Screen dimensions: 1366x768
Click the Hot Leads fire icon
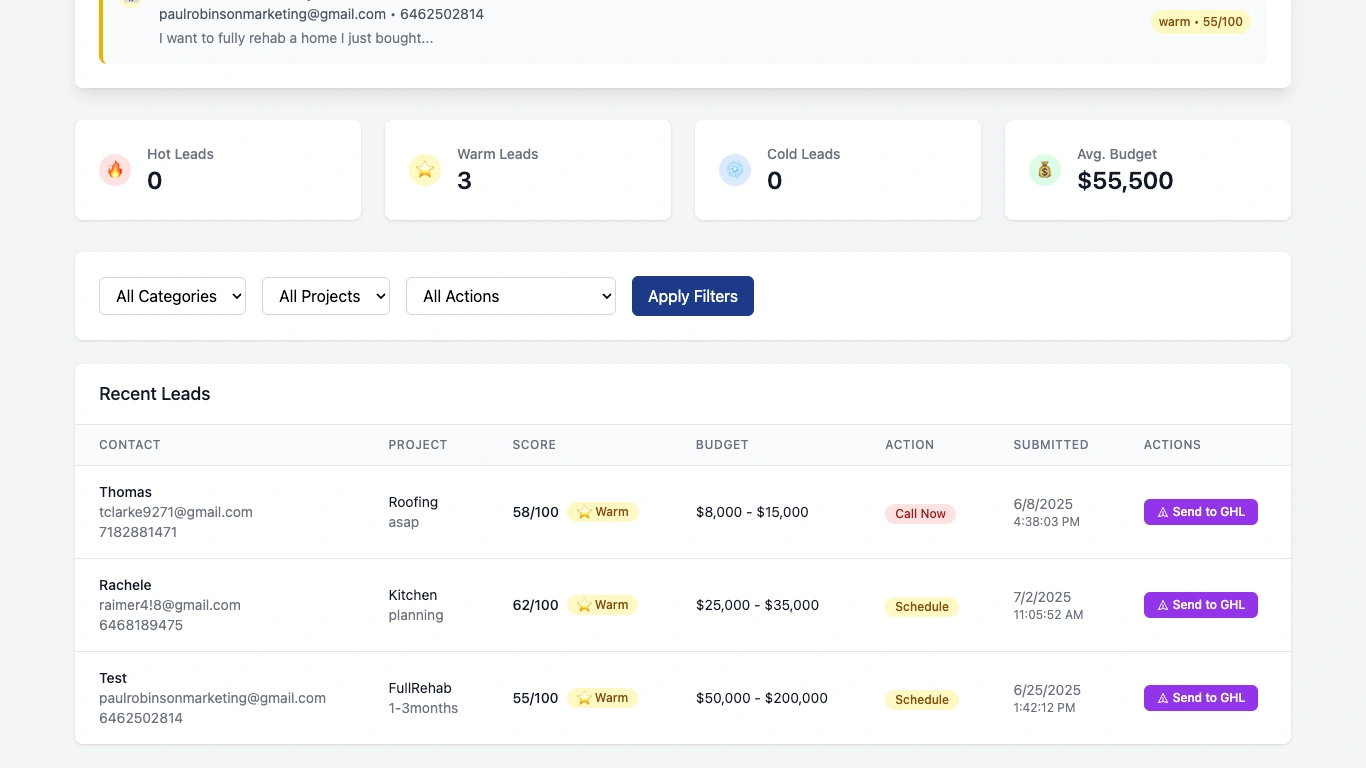(115, 170)
